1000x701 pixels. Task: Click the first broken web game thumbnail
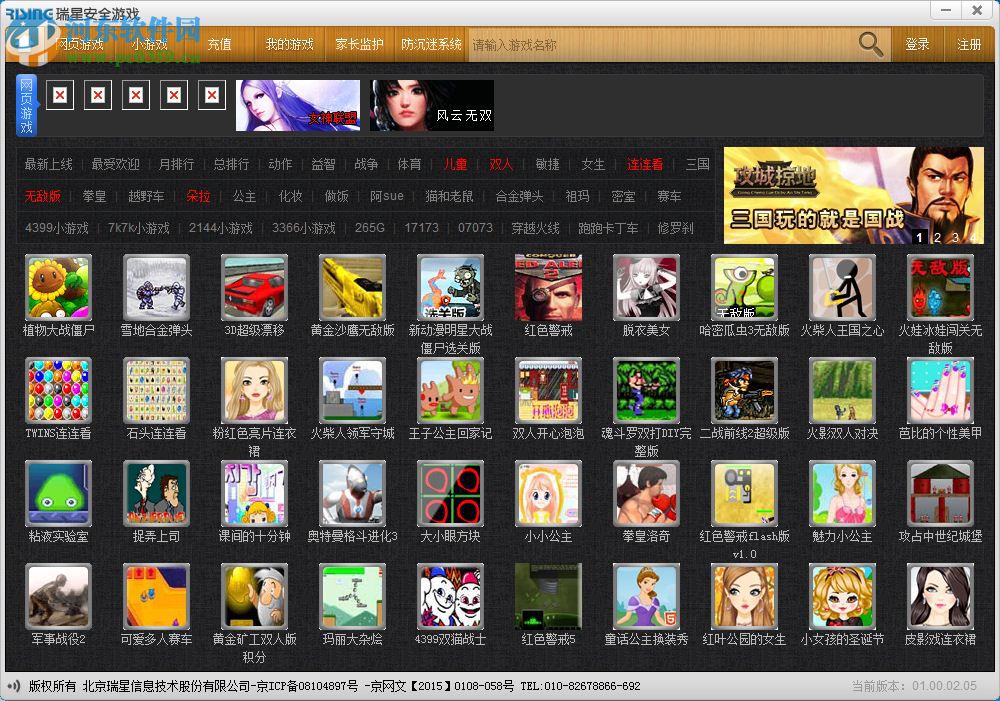coord(60,95)
